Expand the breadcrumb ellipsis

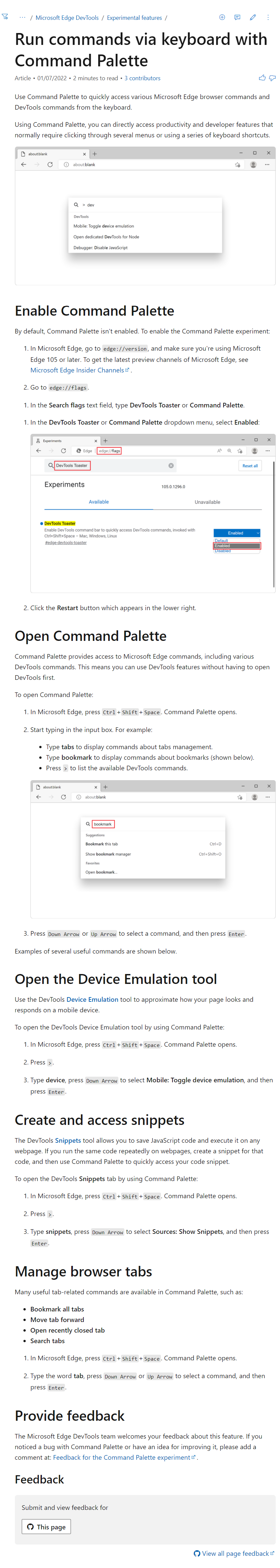[22, 17]
